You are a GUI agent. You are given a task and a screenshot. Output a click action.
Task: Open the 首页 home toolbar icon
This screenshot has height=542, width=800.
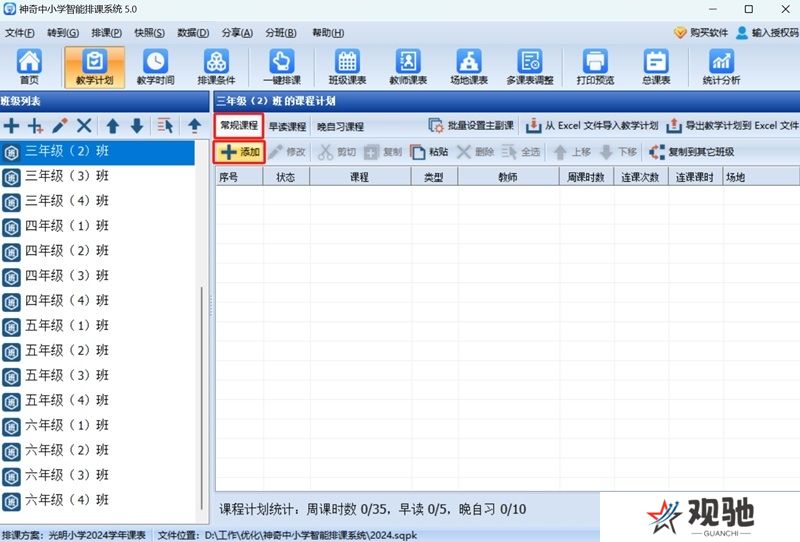[x=29, y=67]
